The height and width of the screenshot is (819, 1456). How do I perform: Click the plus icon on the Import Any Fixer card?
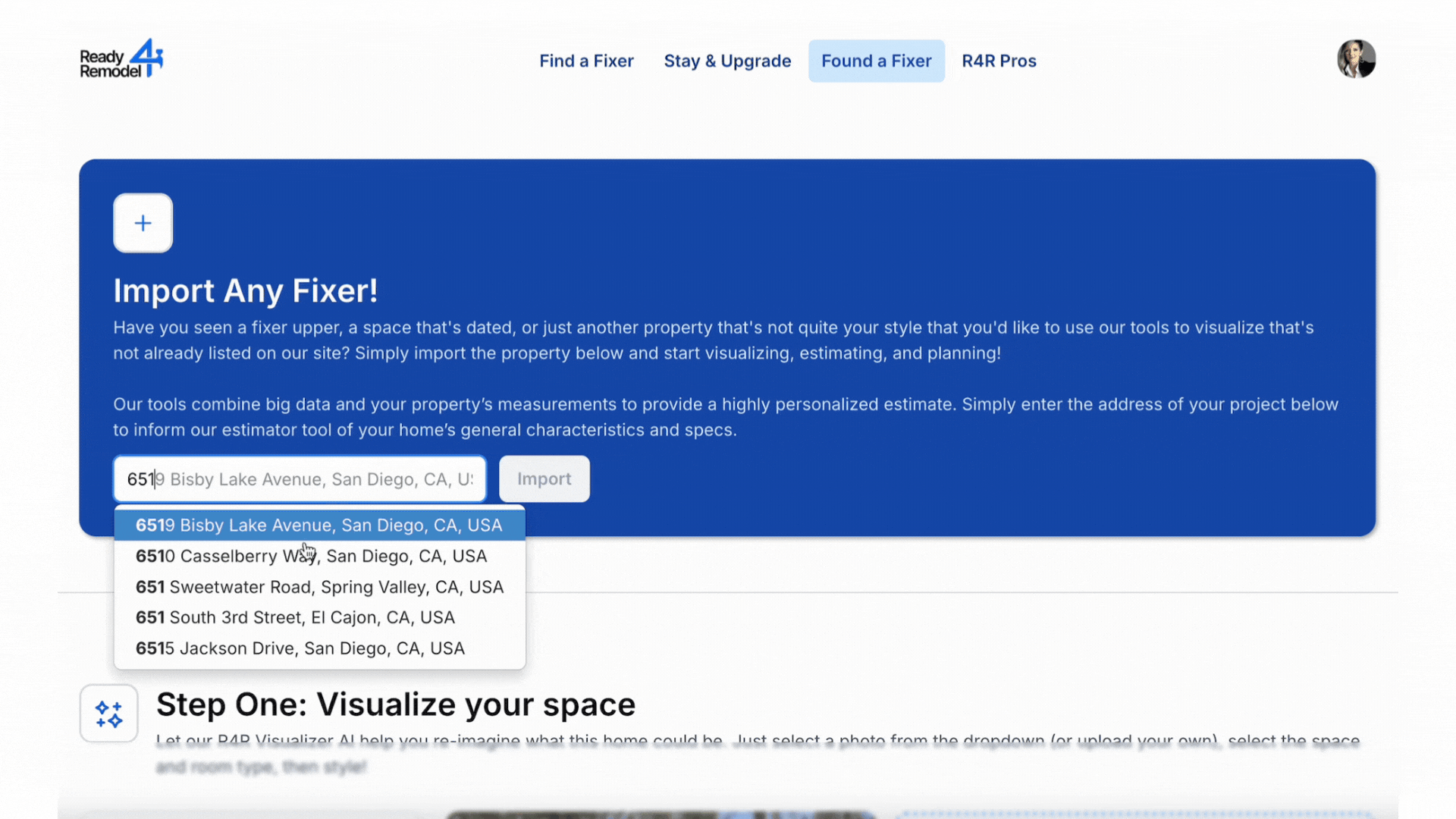pos(143,222)
